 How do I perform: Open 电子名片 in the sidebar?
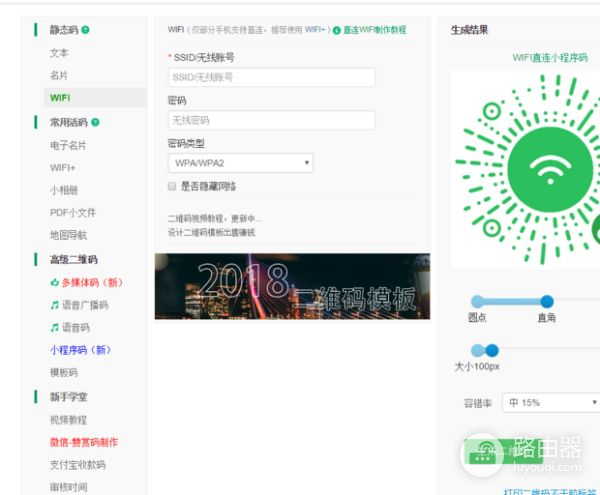tap(68, 145)
